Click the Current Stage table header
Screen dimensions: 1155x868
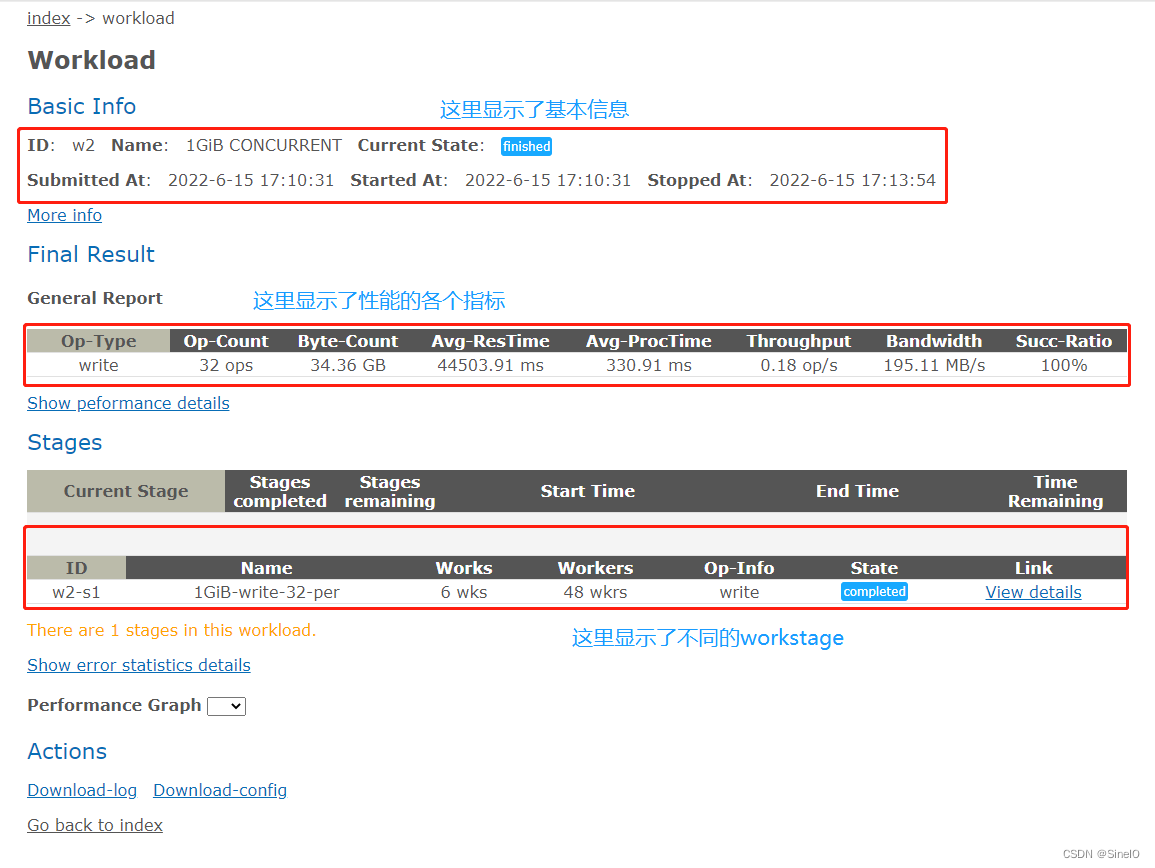click(126, 490)
